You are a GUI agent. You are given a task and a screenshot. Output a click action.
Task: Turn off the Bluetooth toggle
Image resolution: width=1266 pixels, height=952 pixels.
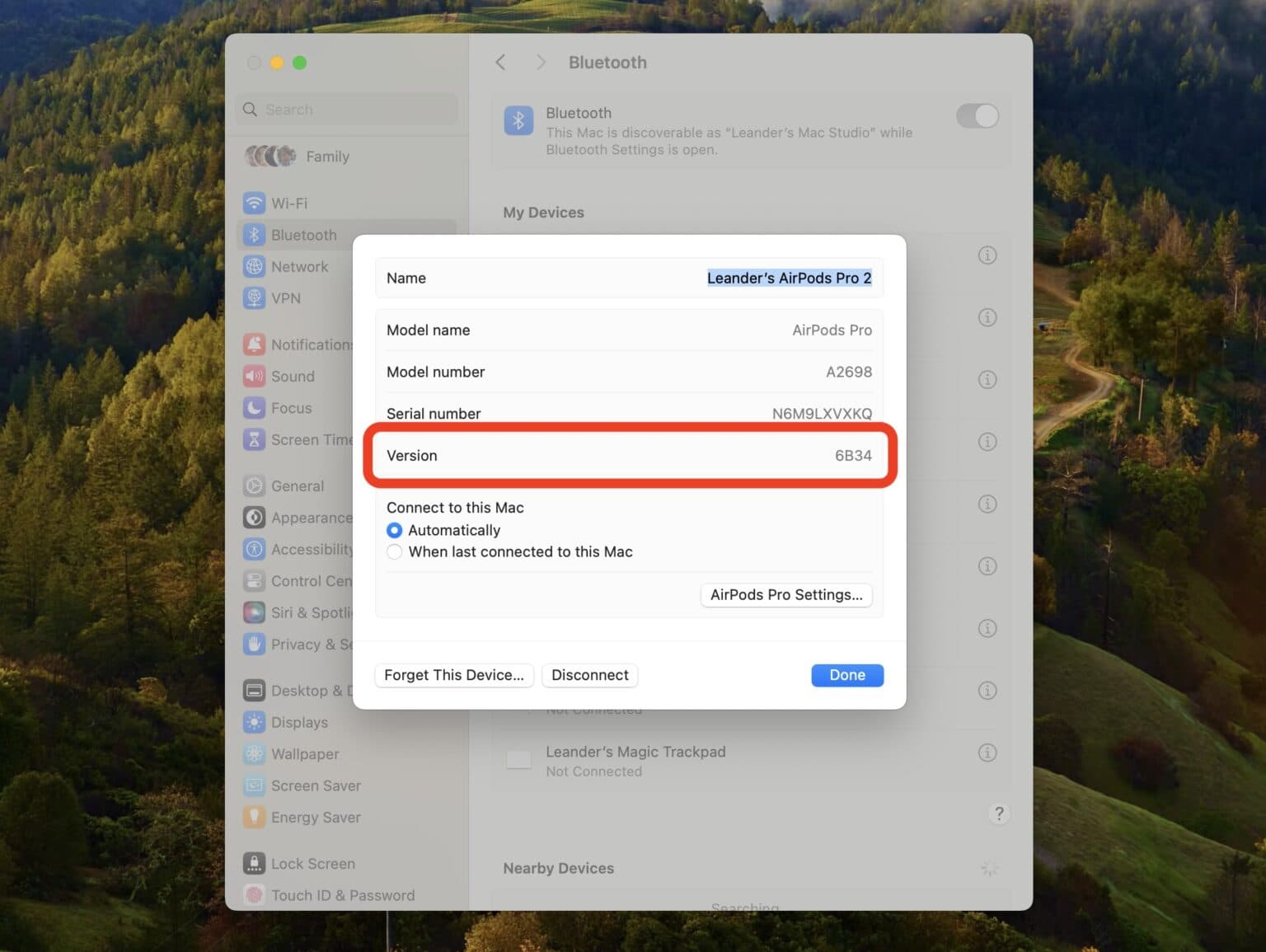[x=977, y=115]
